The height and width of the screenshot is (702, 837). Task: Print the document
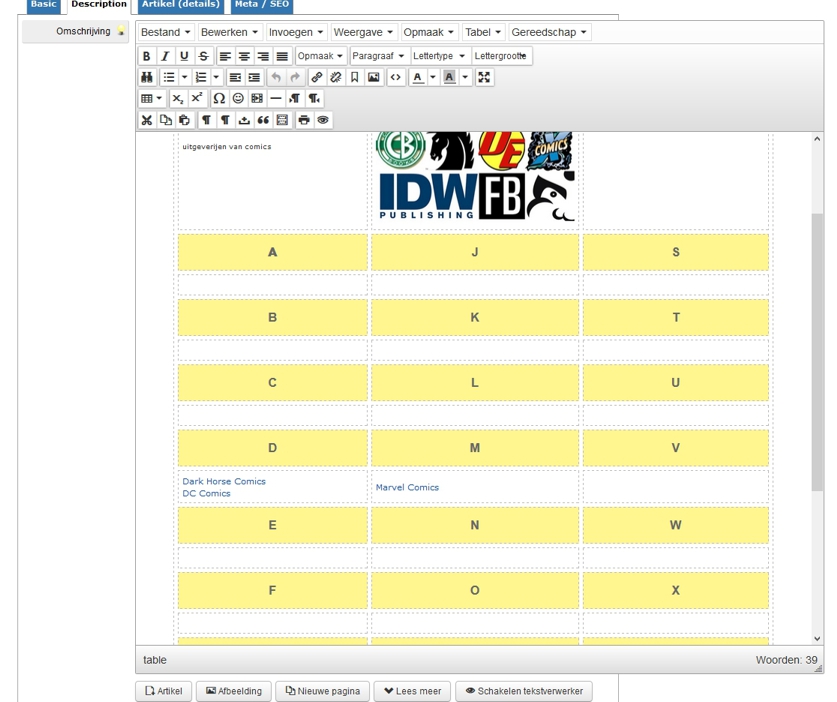[x=304, y=120]
